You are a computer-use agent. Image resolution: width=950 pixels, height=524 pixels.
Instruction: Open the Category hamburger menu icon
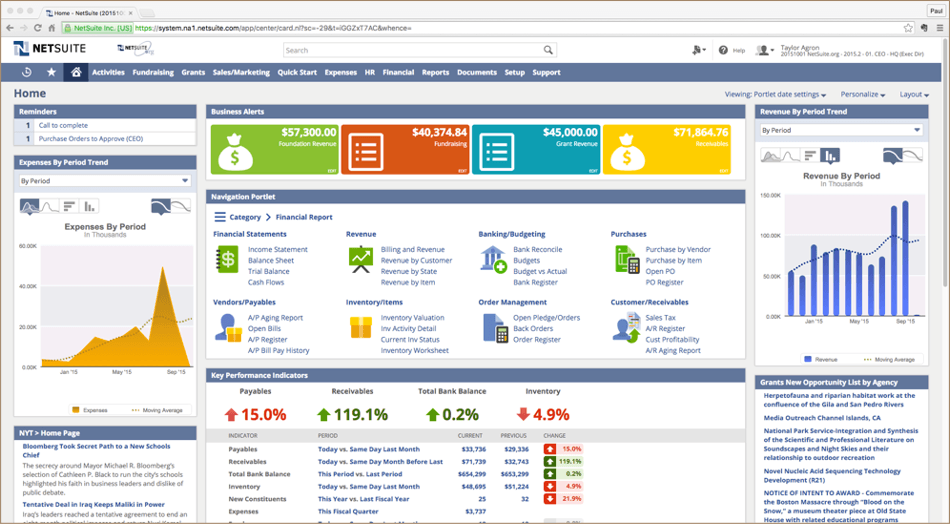click(219, 217)
